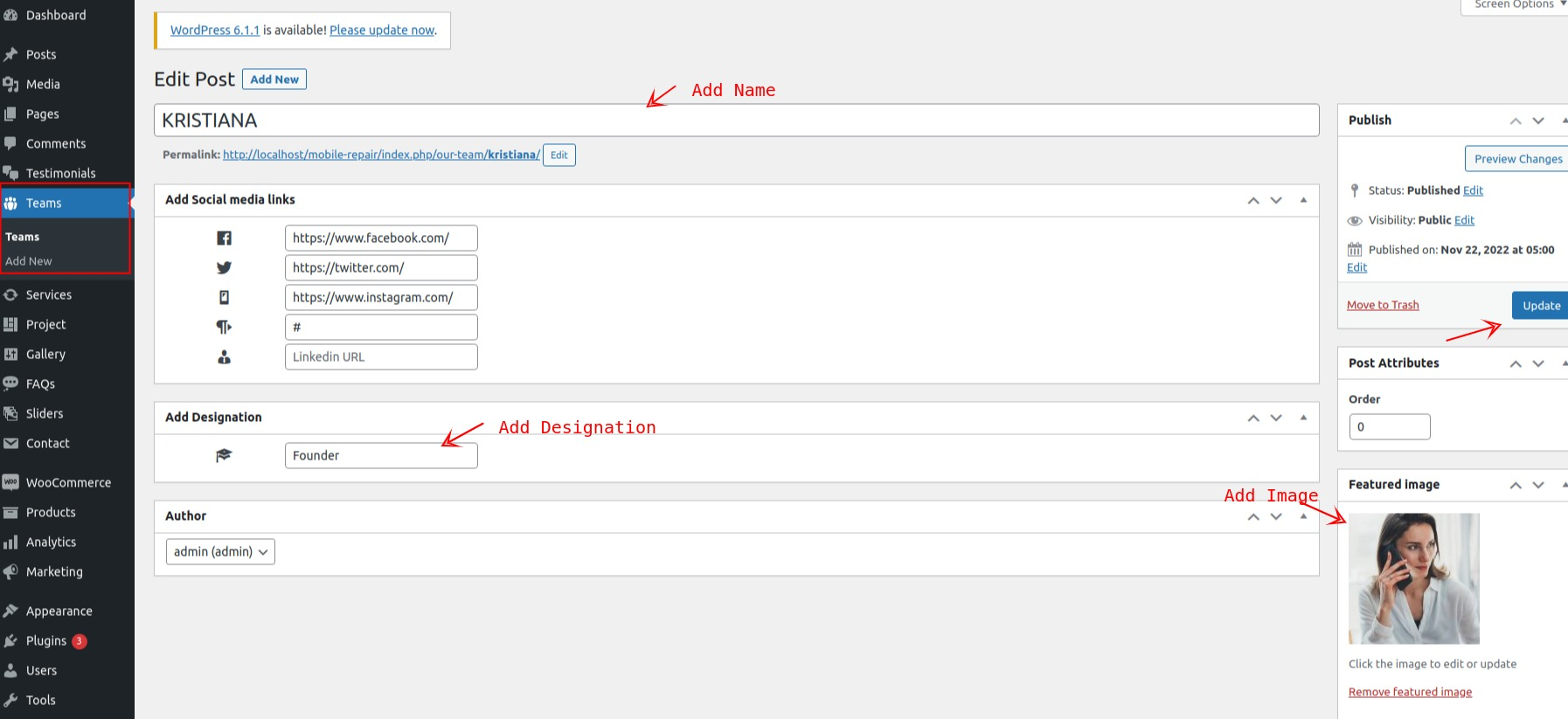Viewport: 1568px width, 719px height.
Task: Click the Dashboard icon in sidebar
Action: [10, 15]
